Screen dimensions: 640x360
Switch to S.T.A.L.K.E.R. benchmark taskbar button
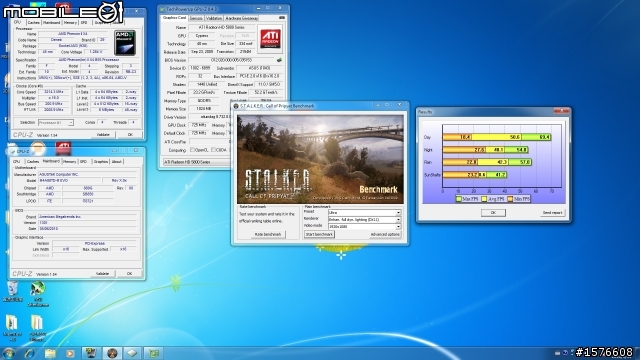coord(112,353)
